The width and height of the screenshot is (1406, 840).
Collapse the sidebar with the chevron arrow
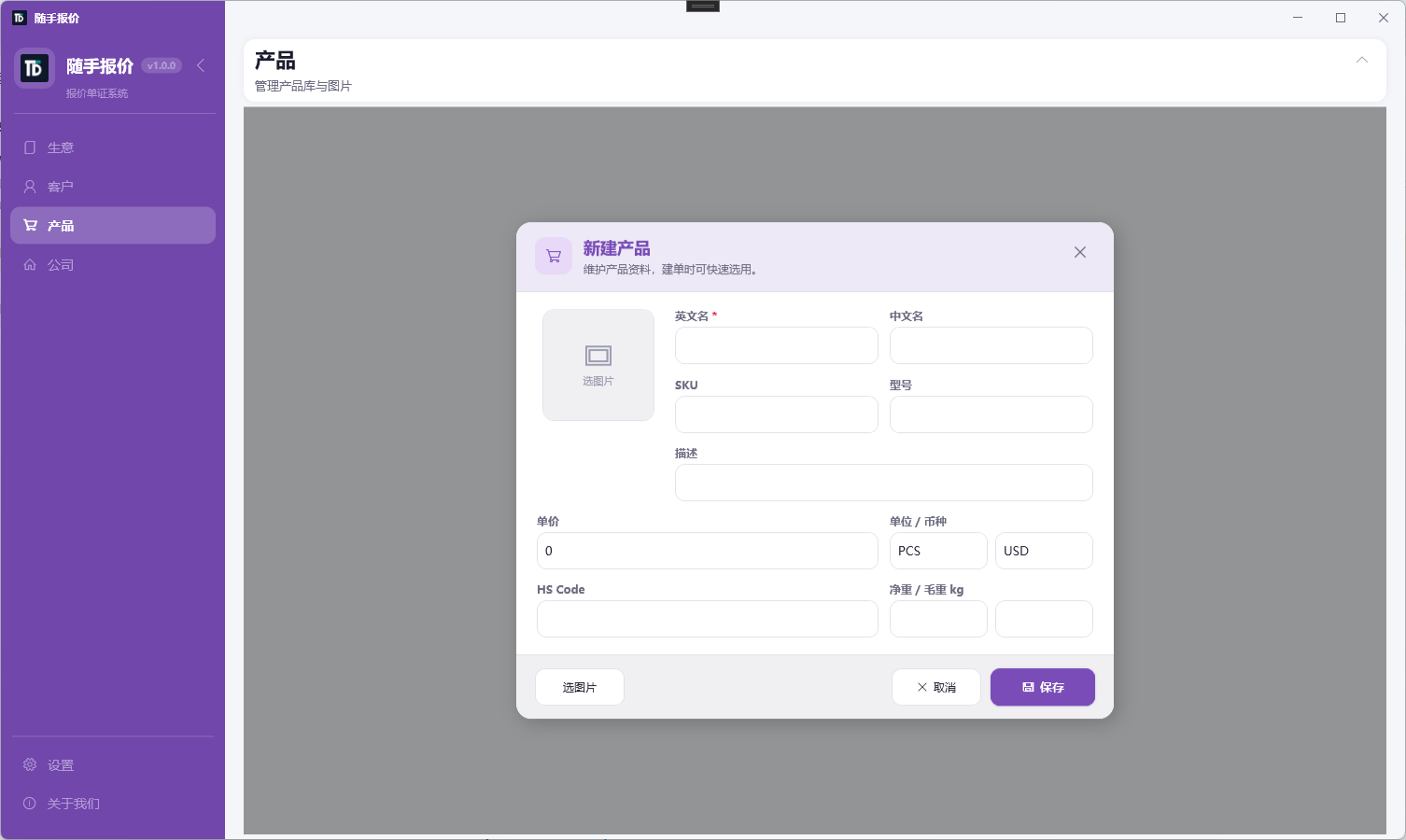201,65
